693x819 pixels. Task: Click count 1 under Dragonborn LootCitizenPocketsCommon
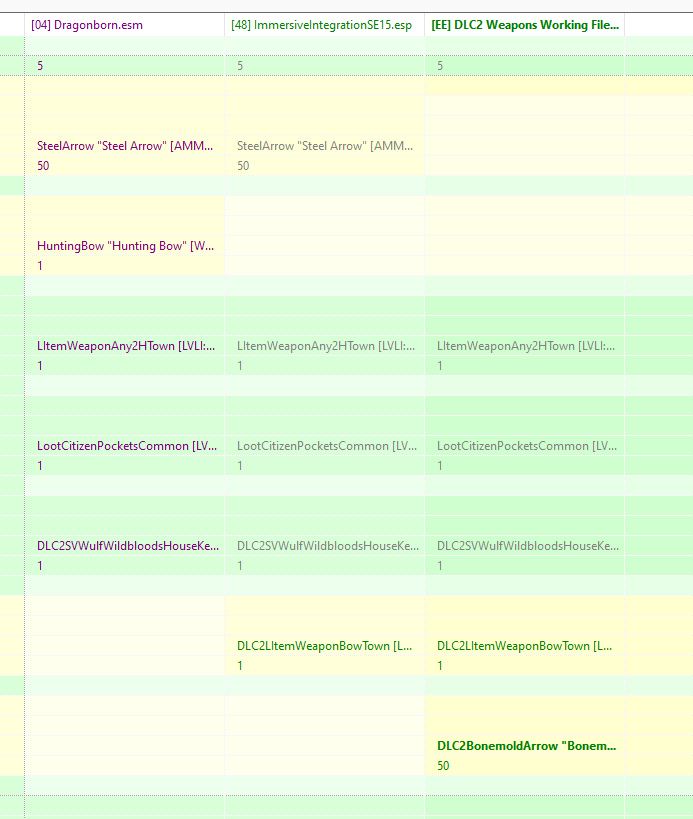coord(40,466)
